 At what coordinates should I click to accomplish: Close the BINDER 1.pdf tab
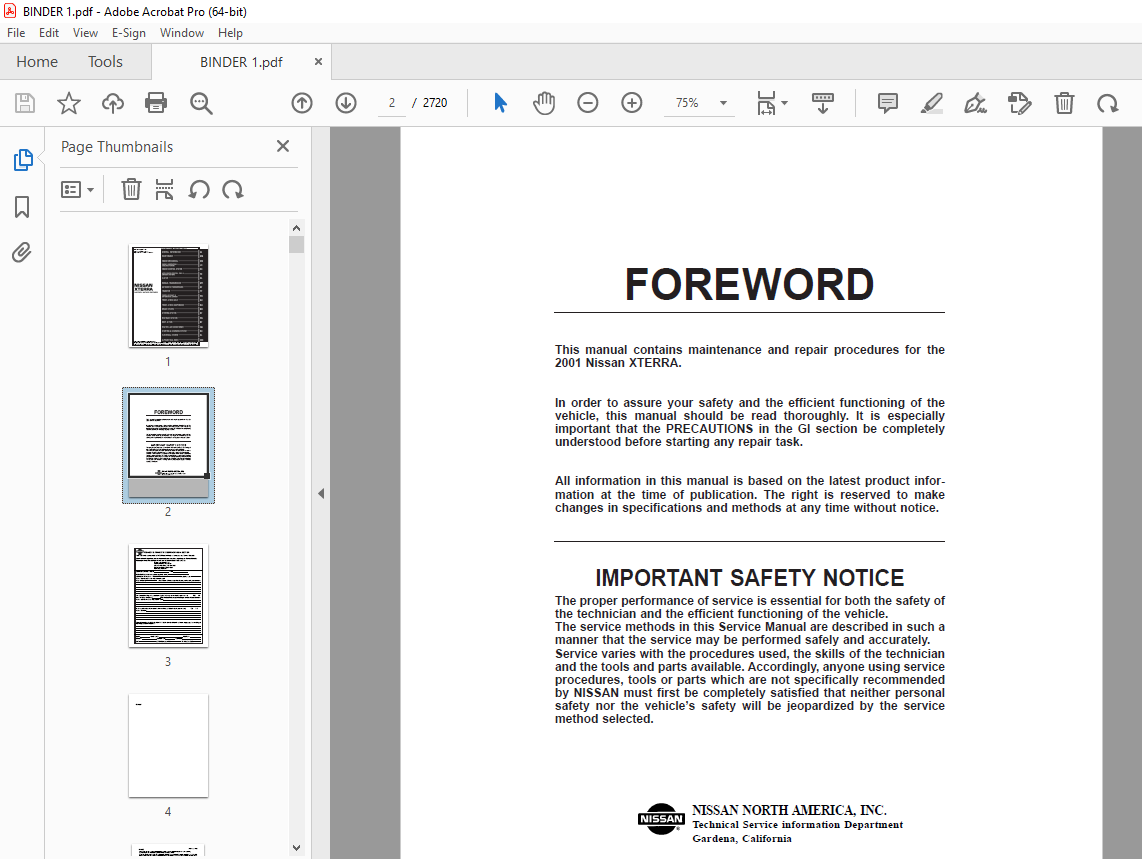[318, 62]
